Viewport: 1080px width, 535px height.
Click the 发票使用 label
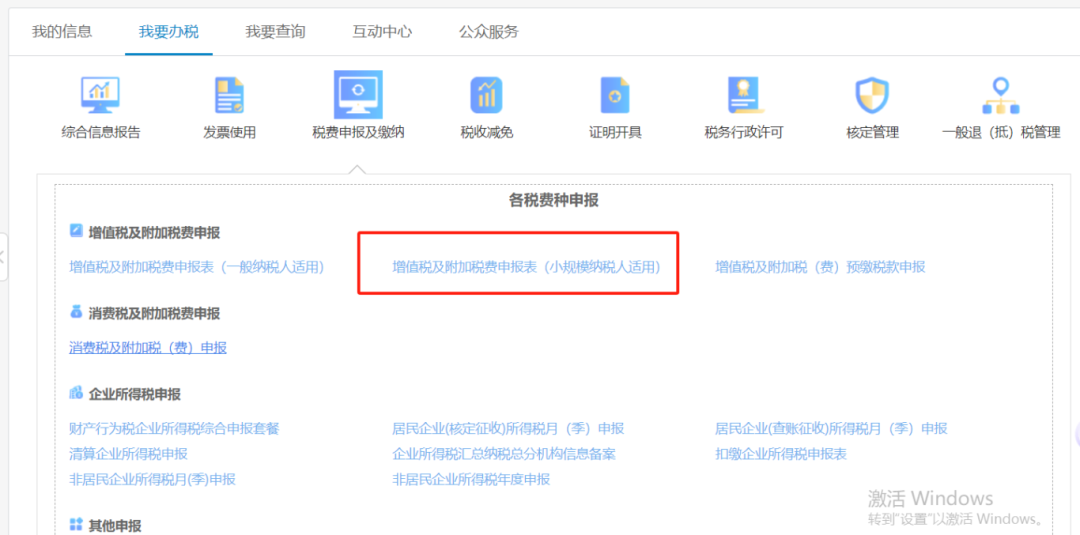(x=229, y=133)
